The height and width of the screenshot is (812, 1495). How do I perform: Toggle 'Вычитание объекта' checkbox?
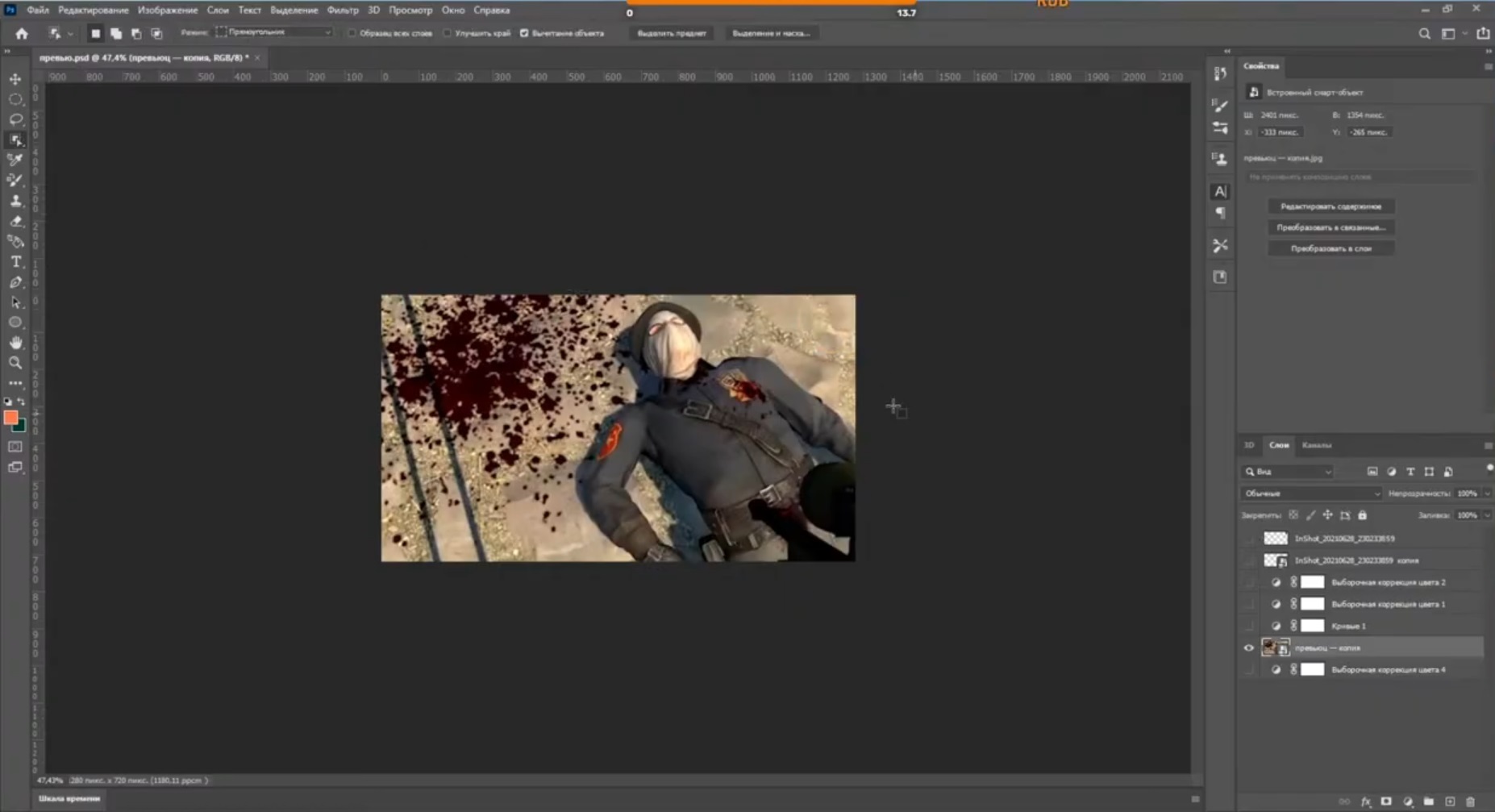[x=524, y=33]
